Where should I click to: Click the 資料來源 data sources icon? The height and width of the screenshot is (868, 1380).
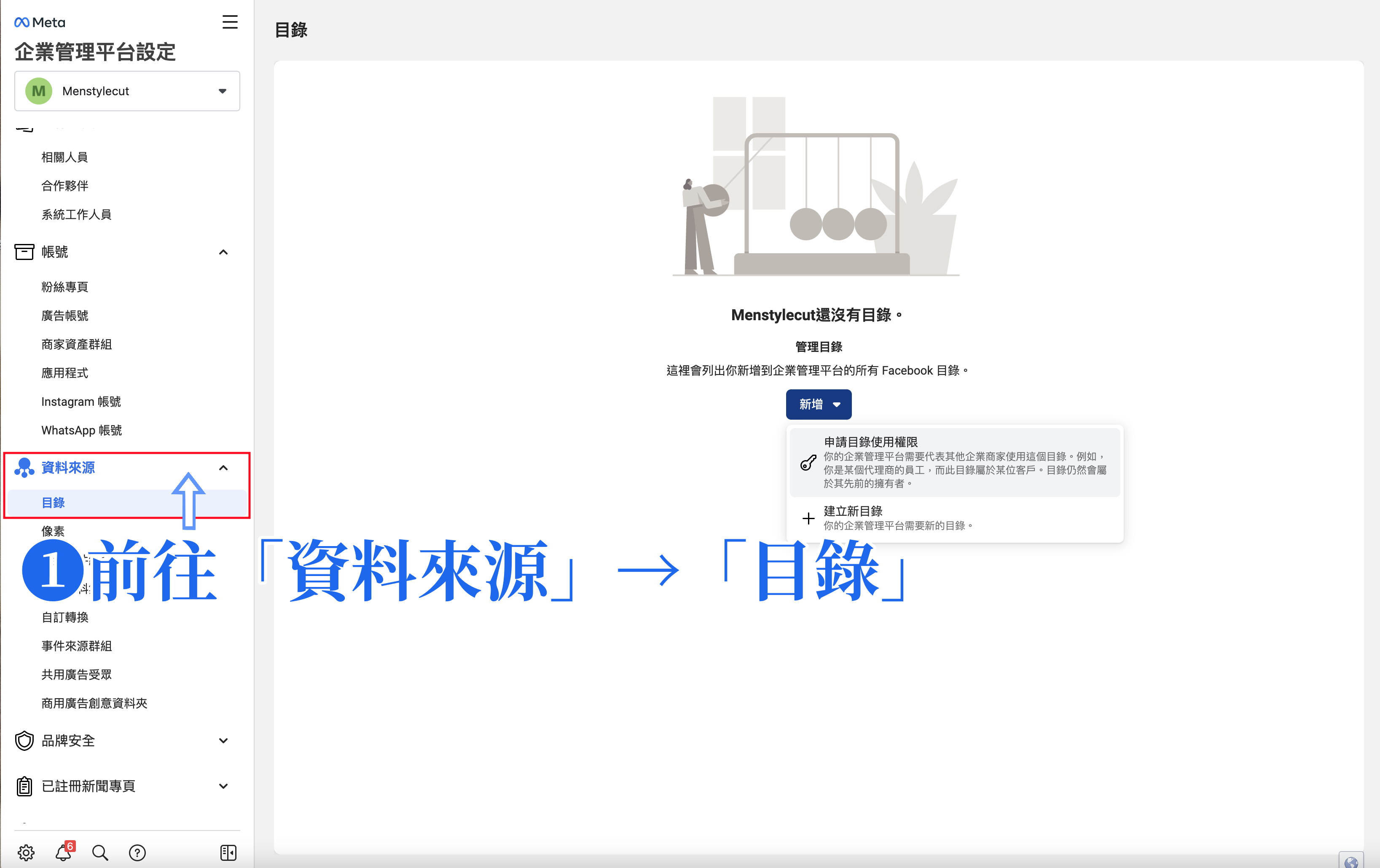pos(24,468)
